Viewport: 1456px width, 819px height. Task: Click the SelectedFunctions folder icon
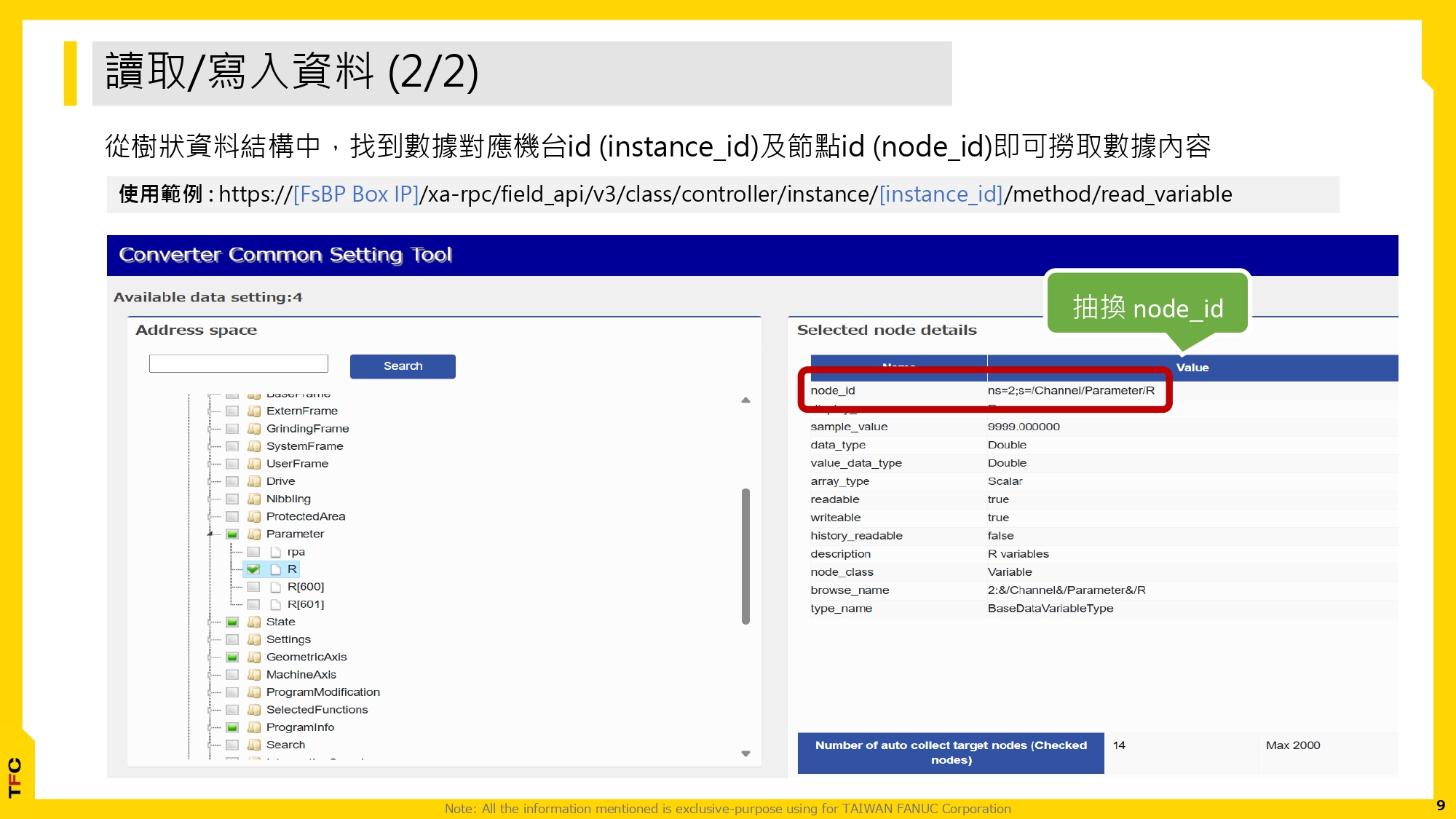pos(254,710)
